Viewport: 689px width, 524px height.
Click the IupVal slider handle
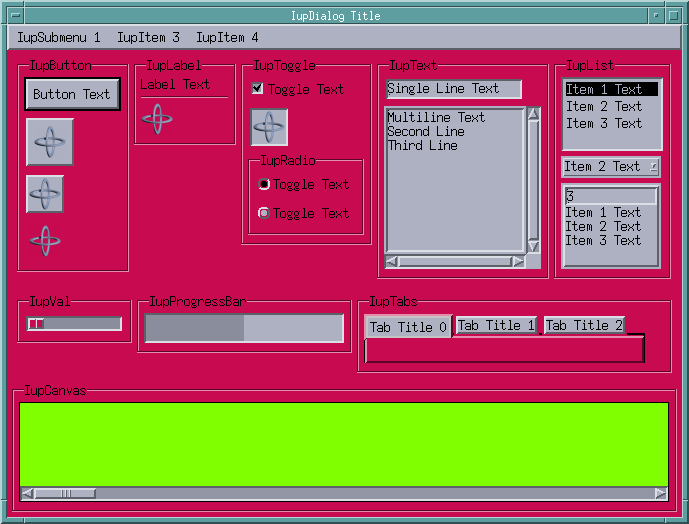[36, 324]
